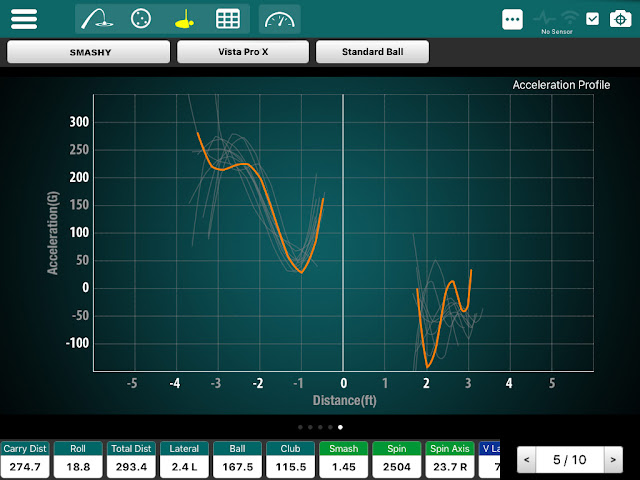Open the speedometer gauge view
640x480 pixels.
pyautogui.click(x=280, y=19)
